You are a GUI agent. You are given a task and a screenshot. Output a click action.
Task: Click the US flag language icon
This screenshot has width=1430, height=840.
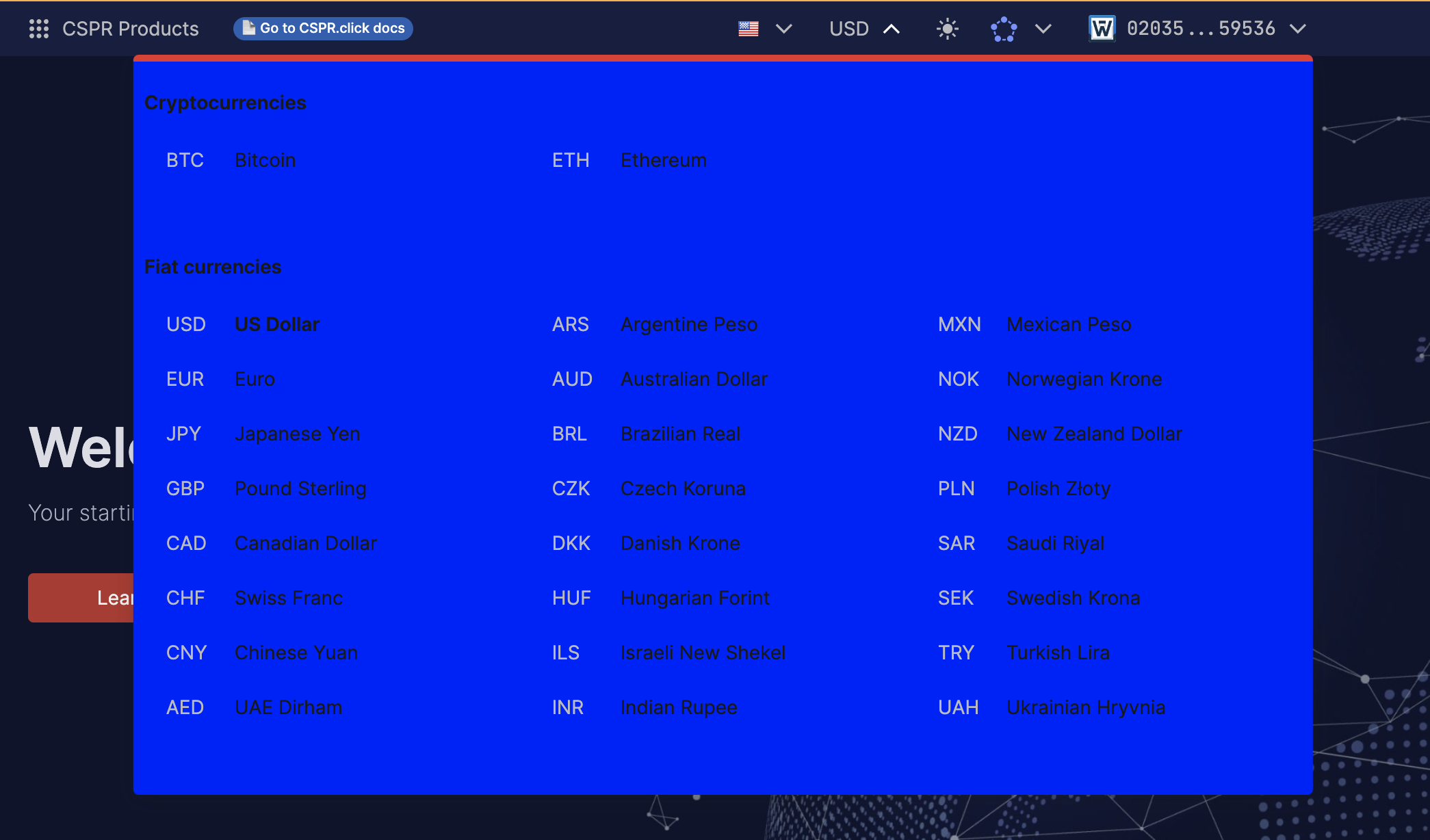pos(749,29)
